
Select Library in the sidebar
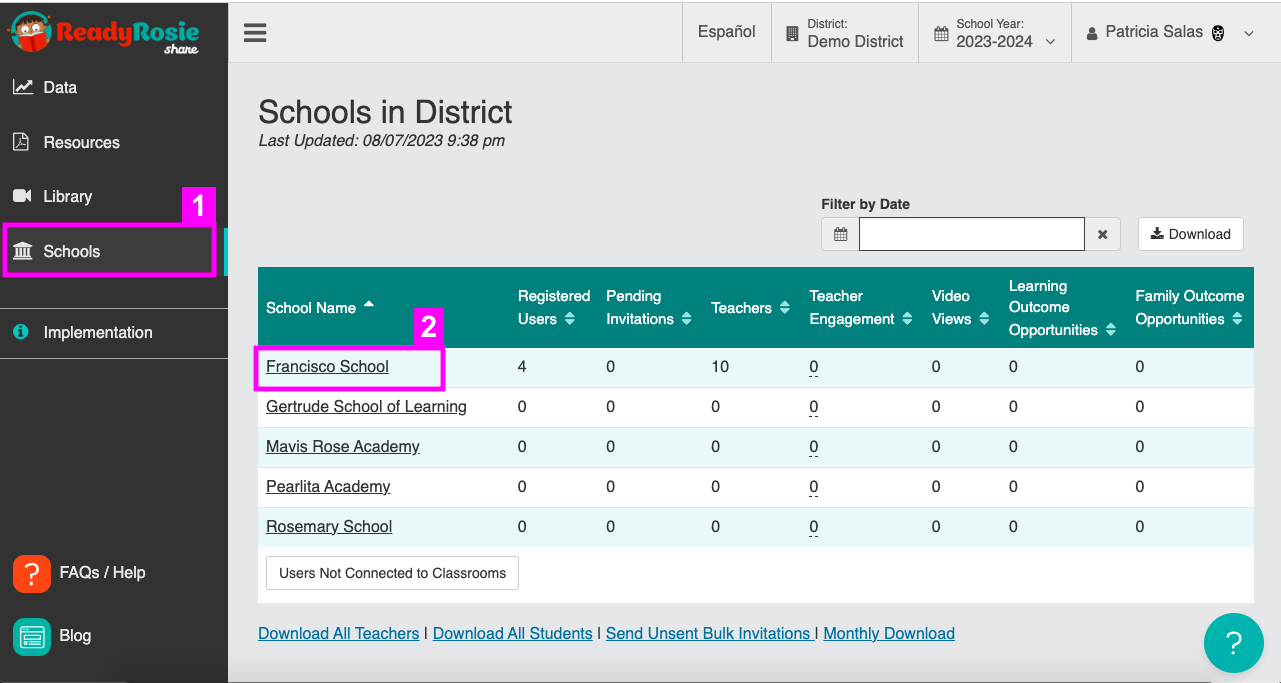67,196
